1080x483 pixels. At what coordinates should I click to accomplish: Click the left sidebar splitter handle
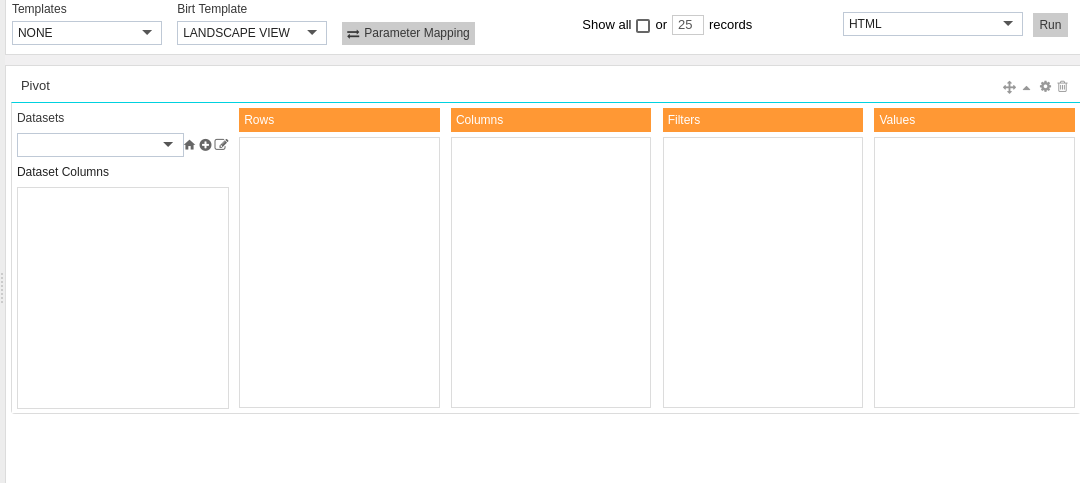click(2, 288)
